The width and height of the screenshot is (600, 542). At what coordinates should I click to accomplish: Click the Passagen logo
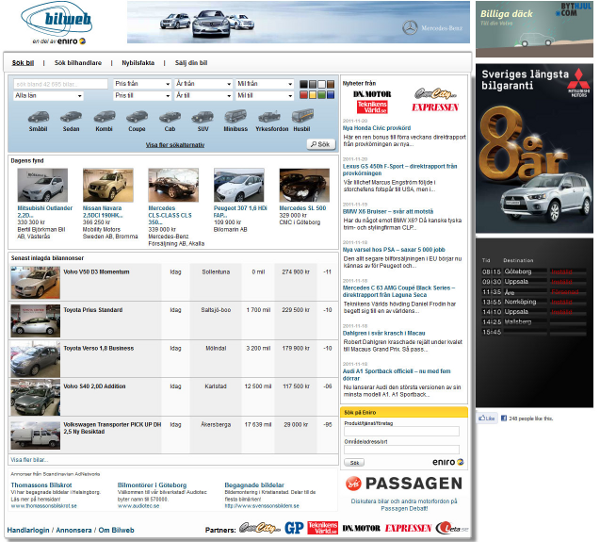click(404, 483)
